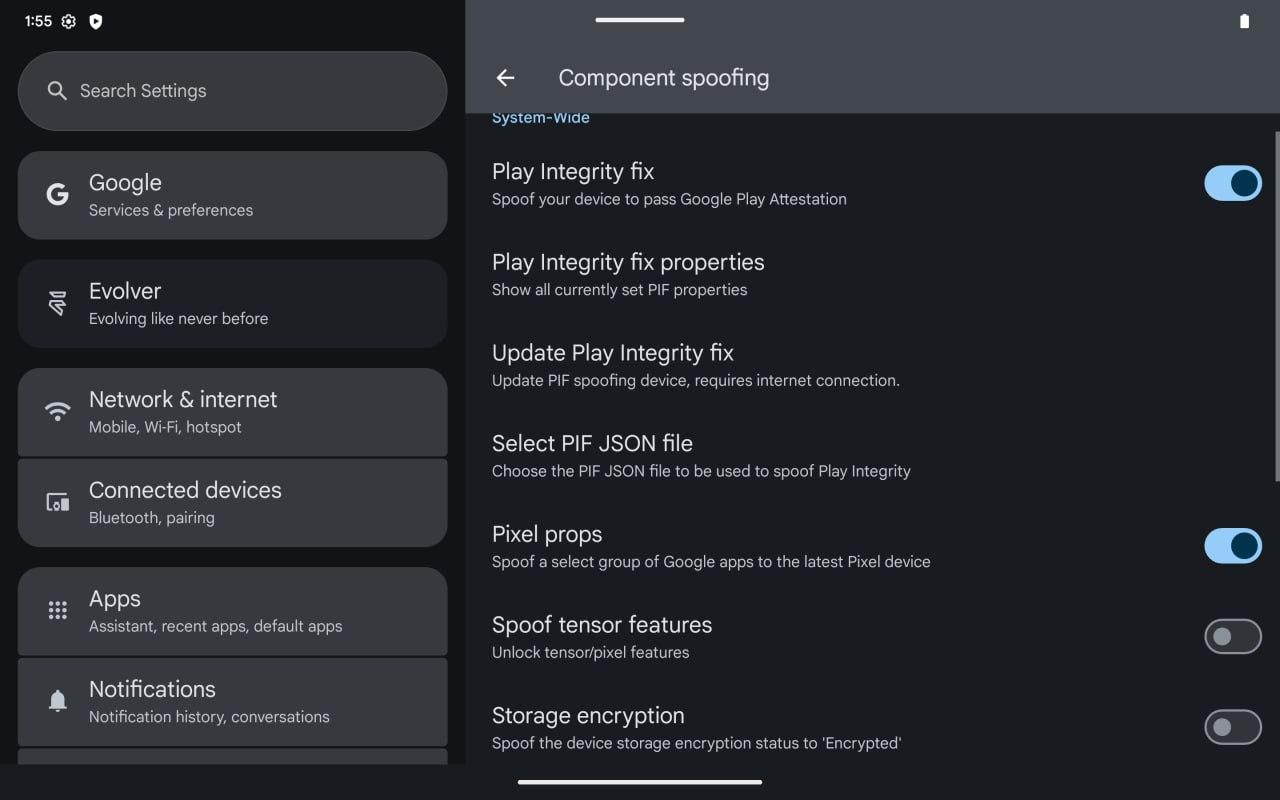Disable the Play Integrity fix toggle
This screenshot has width=1280, height=800.
click(1233, 183)
